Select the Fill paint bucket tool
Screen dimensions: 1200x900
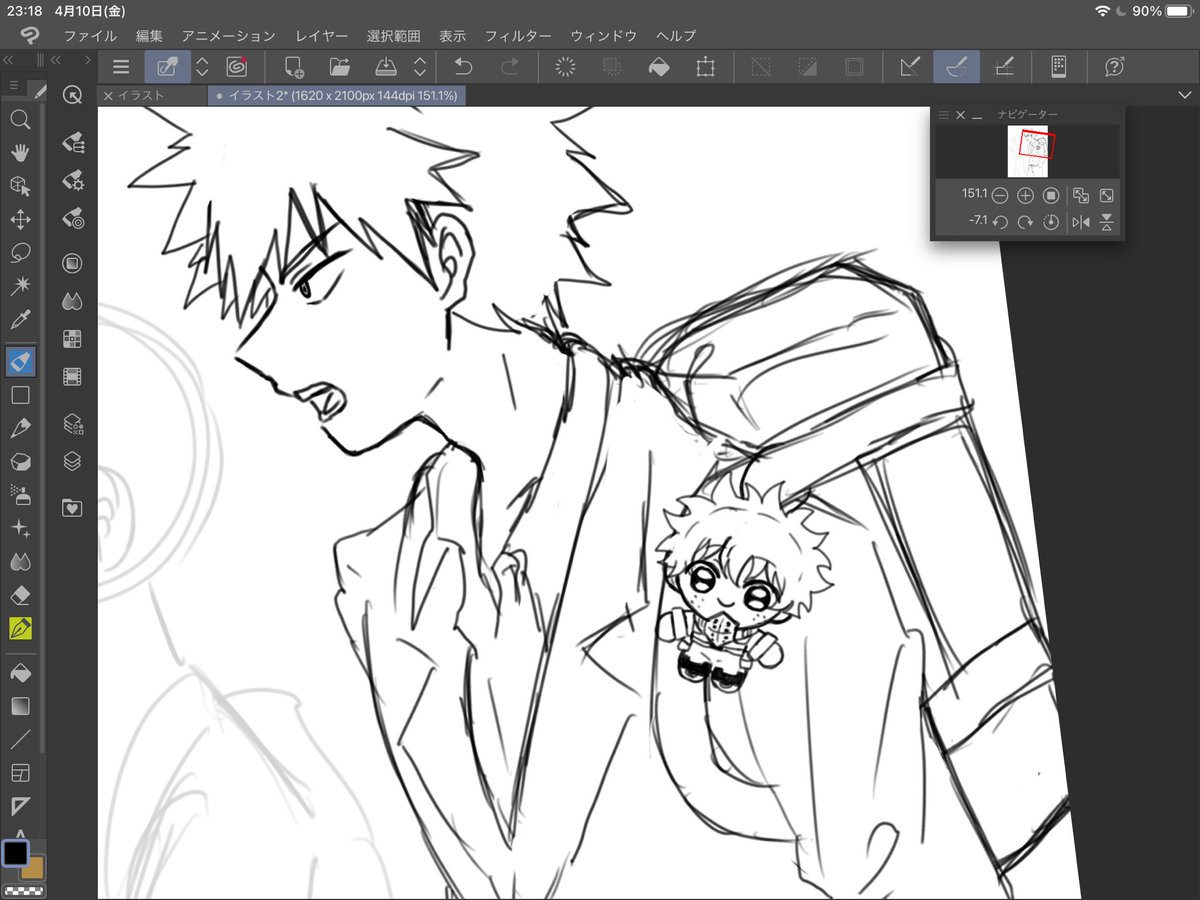point(19,673)
